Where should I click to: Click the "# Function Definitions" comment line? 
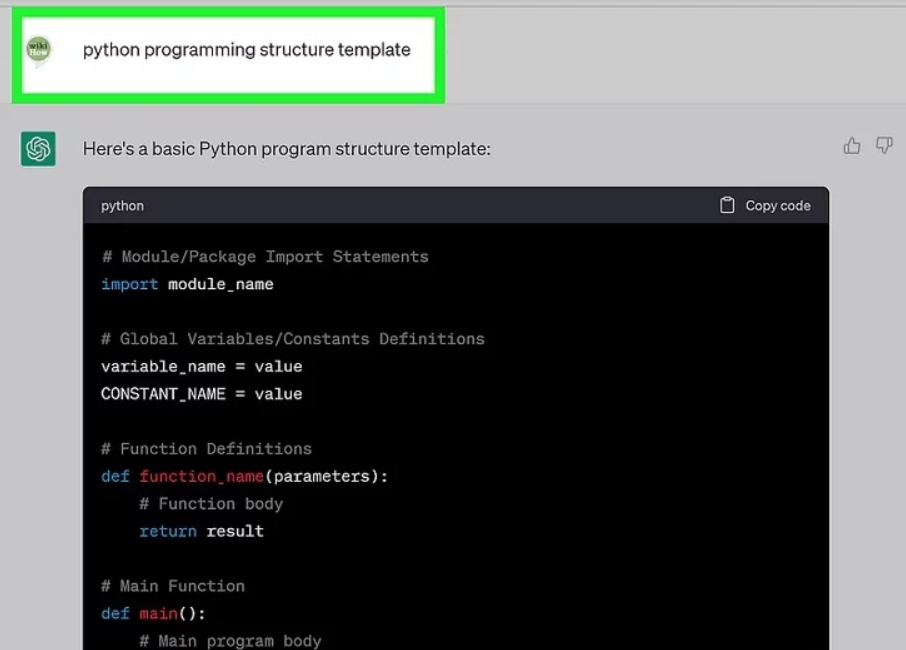tap(206, 449)
